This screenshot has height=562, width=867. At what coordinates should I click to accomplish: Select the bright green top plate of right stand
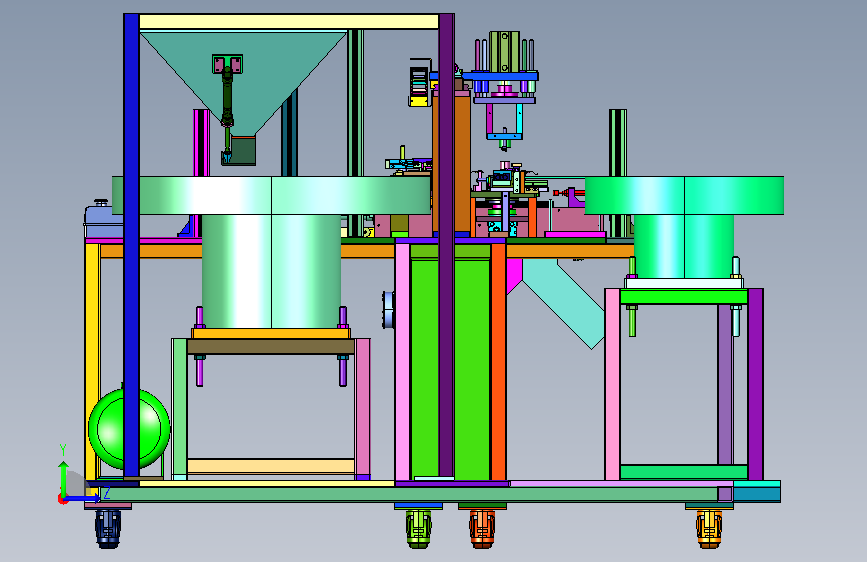pos(684,297)
